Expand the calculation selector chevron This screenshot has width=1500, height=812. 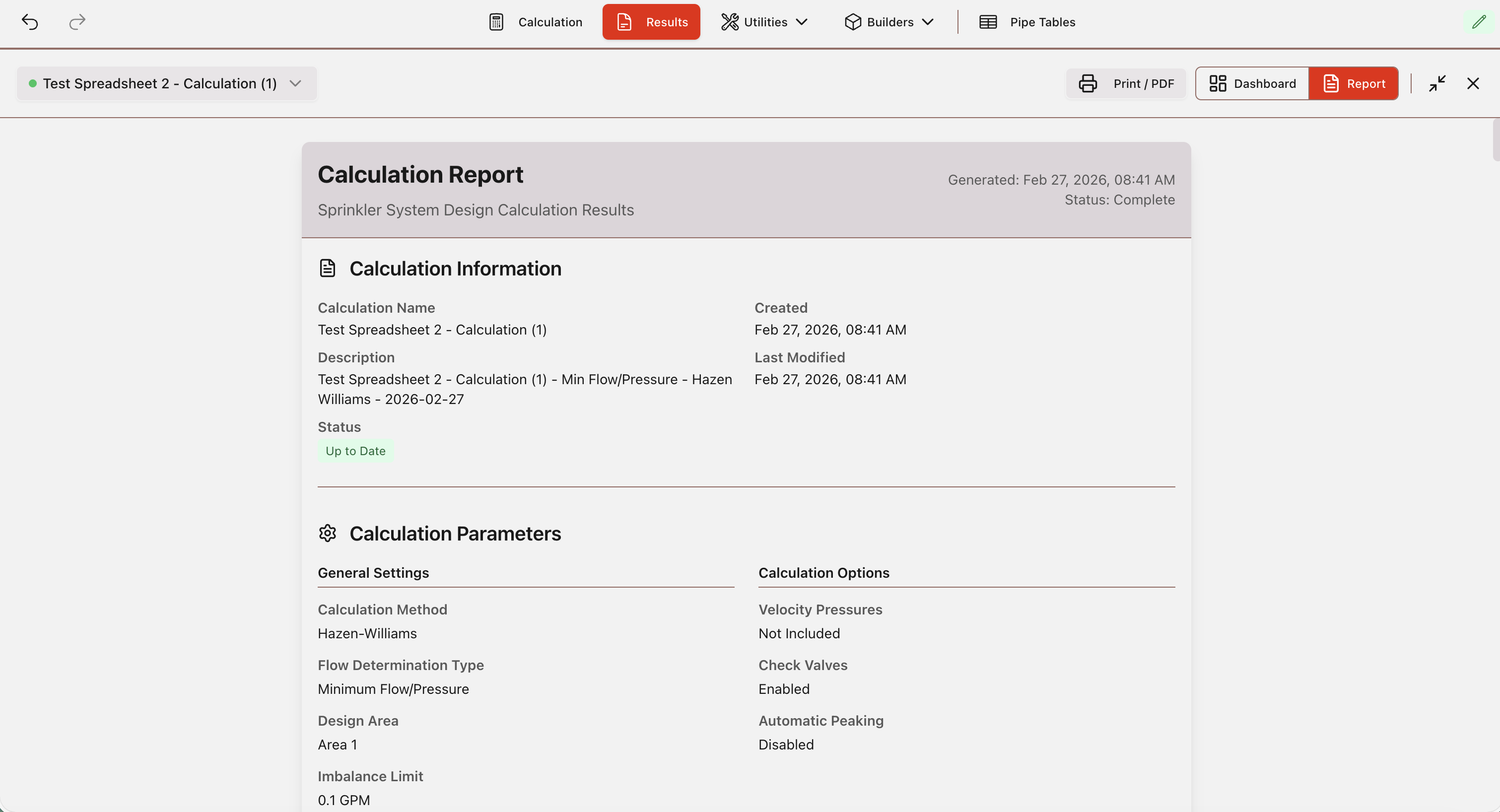(x=295, y=83)
